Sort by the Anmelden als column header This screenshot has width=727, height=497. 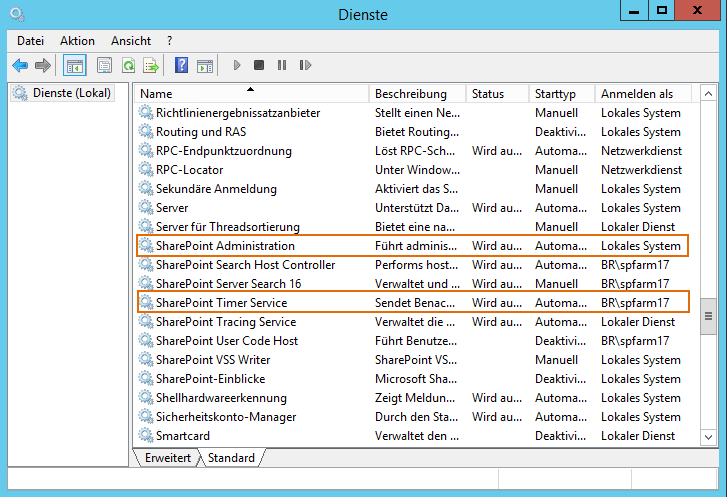point(643,94)
